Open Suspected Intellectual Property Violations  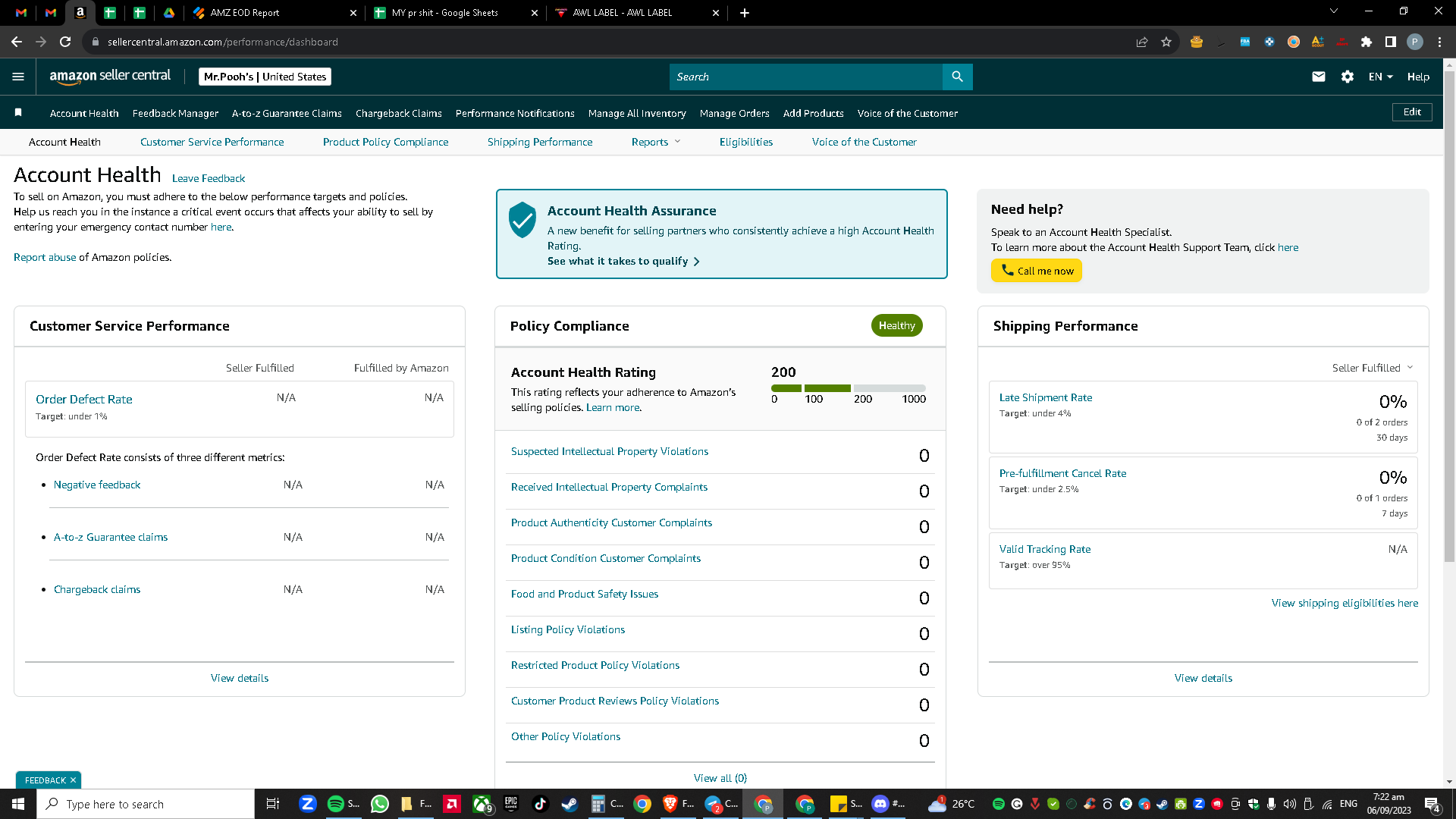[x=610, y=451]
